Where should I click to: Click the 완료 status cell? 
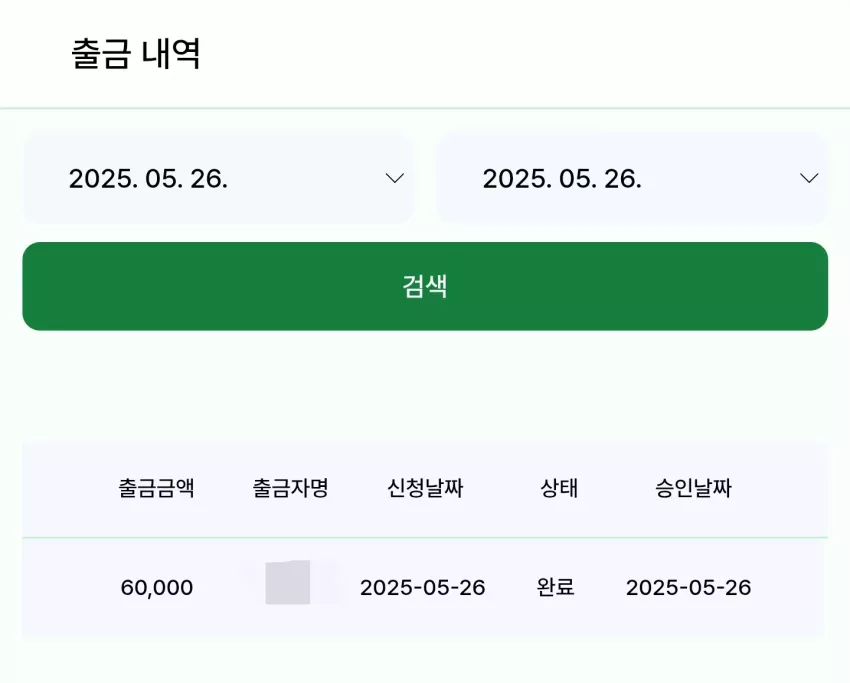555,587
